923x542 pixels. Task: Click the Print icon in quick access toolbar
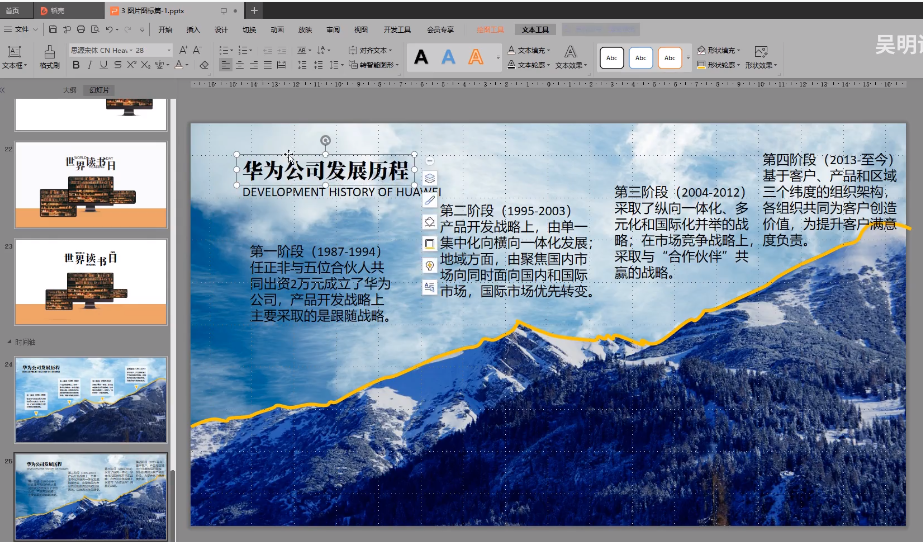point(81,29)
